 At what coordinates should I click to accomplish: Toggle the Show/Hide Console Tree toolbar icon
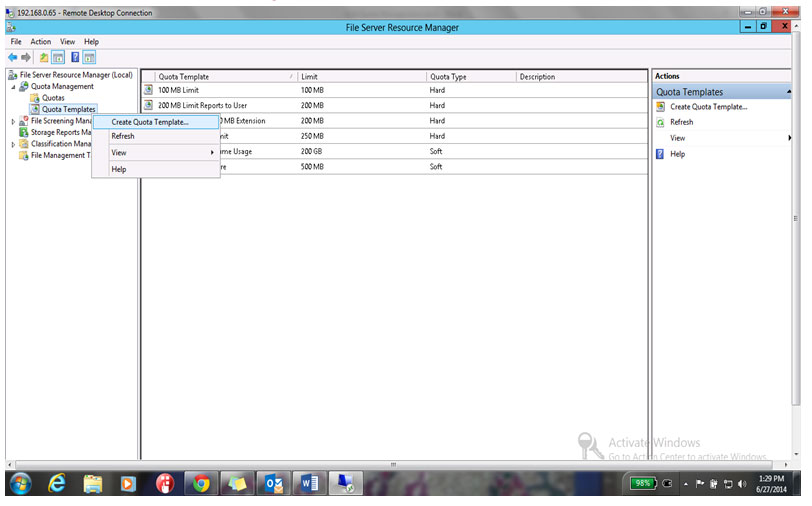point(58,57)
